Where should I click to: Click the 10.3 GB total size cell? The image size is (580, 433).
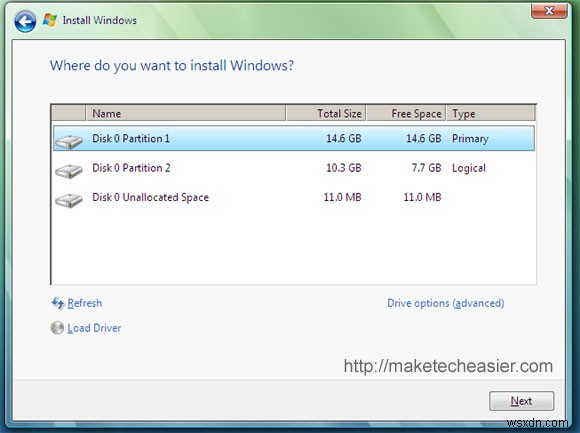click(x=344, y=168)
